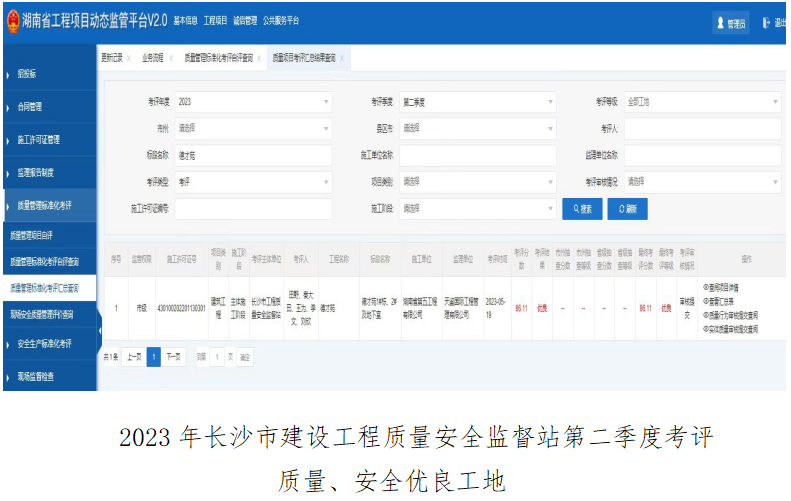Open the 实体质量审核提交查阅 action link

tap(730, 329)
